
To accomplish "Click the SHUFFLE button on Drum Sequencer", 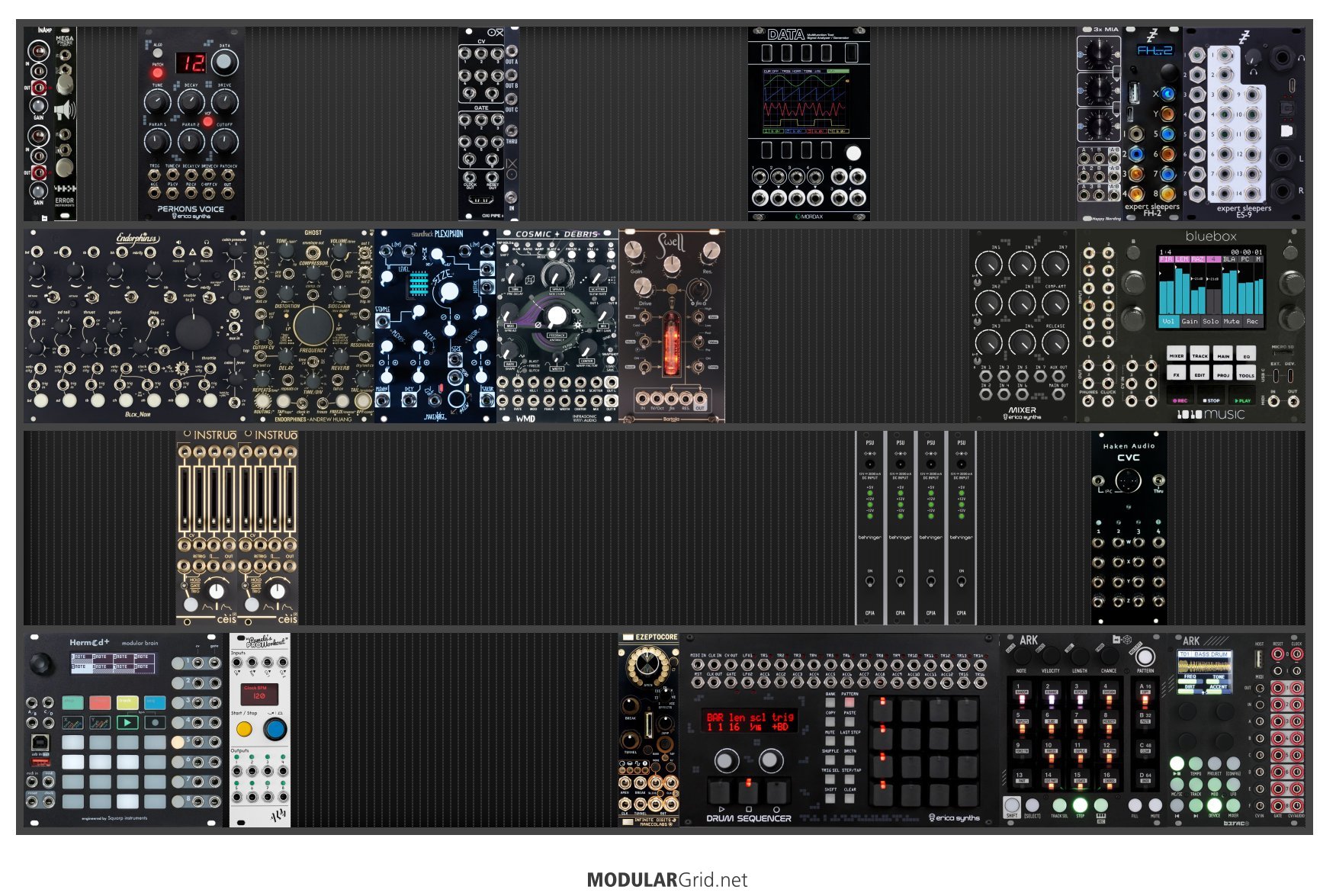I will click(831, 760).
